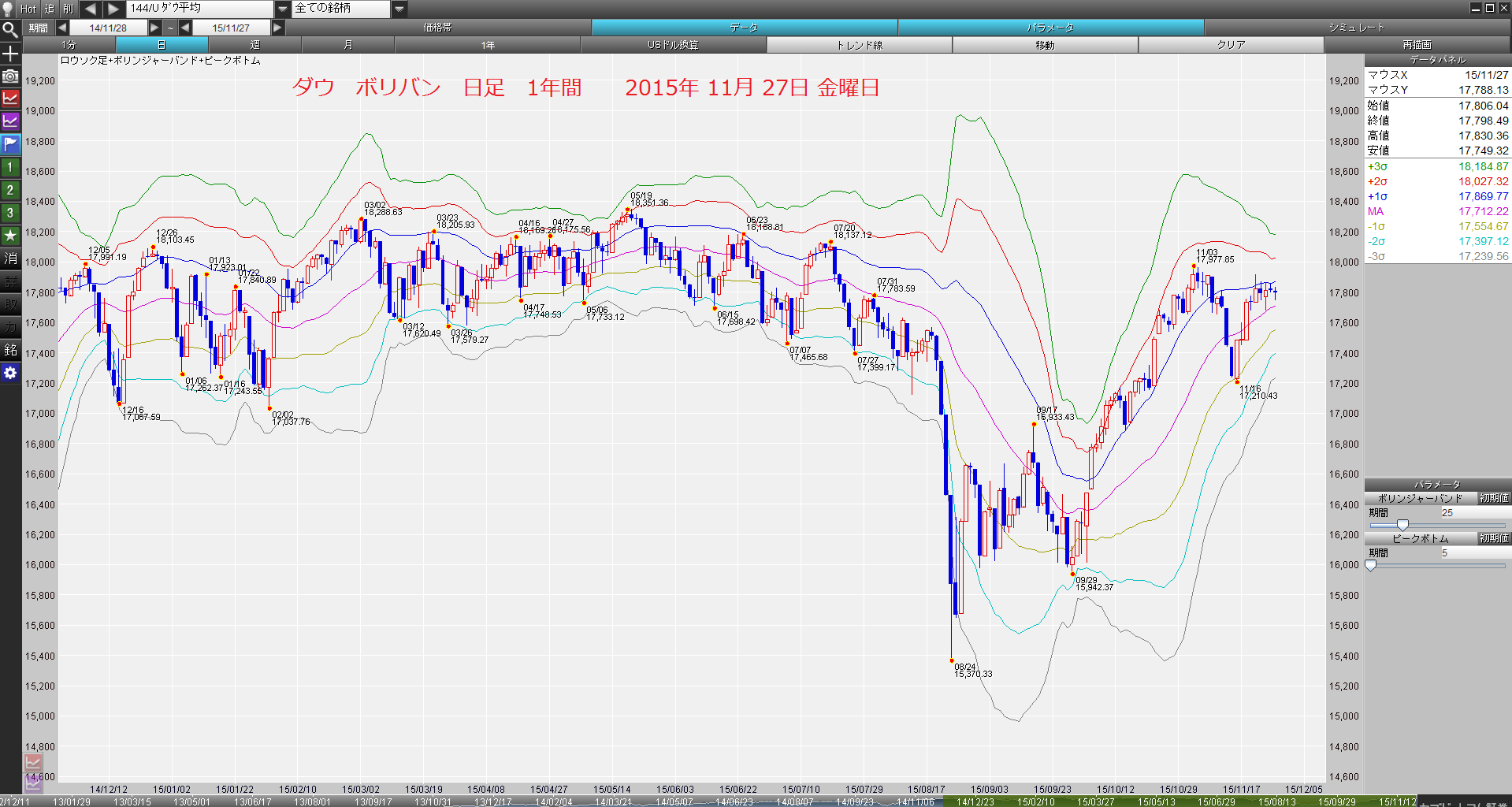
Task: Select the トレンド線 trend line tool
Action: coord(860,45)
